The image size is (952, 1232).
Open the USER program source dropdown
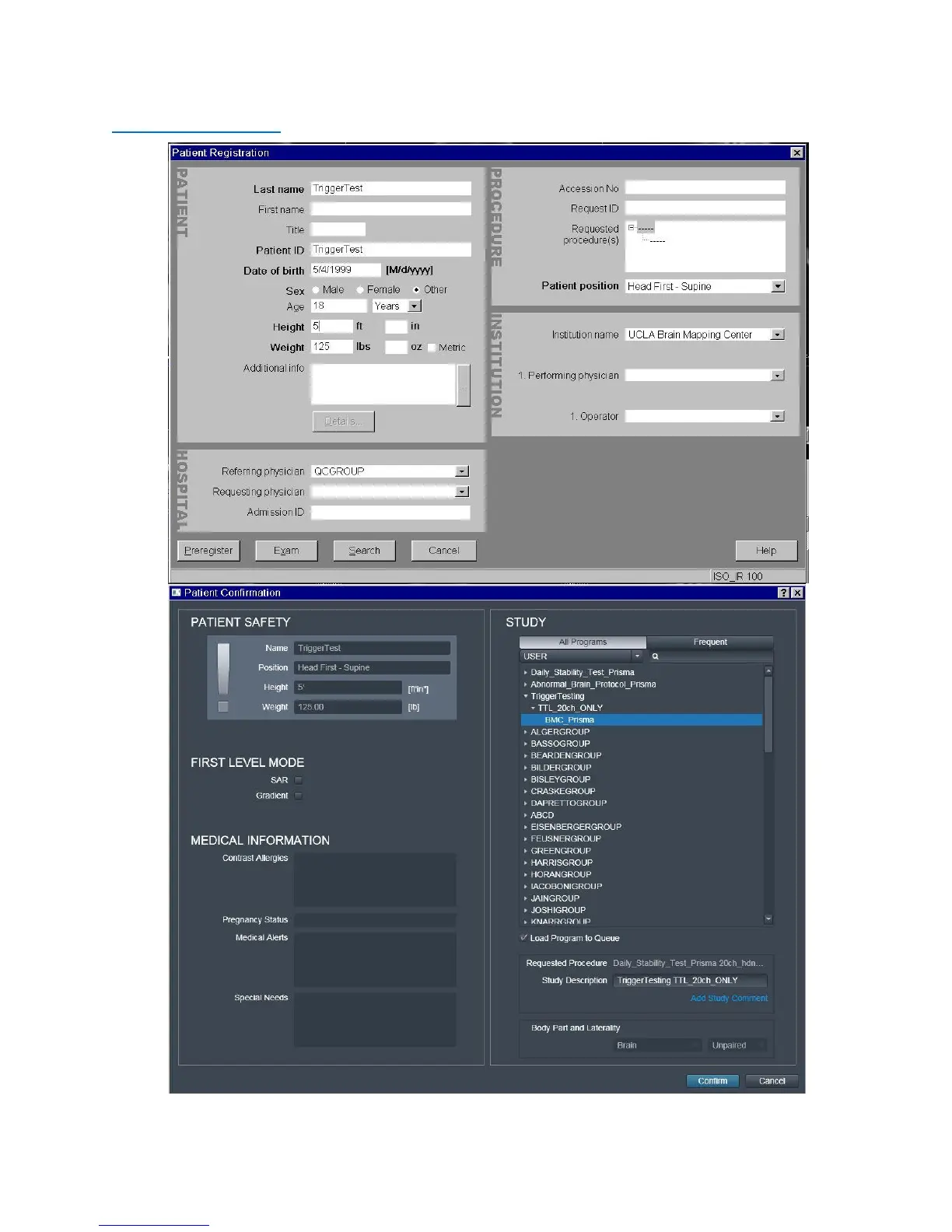pyautogui.click(x=637, y=656)
